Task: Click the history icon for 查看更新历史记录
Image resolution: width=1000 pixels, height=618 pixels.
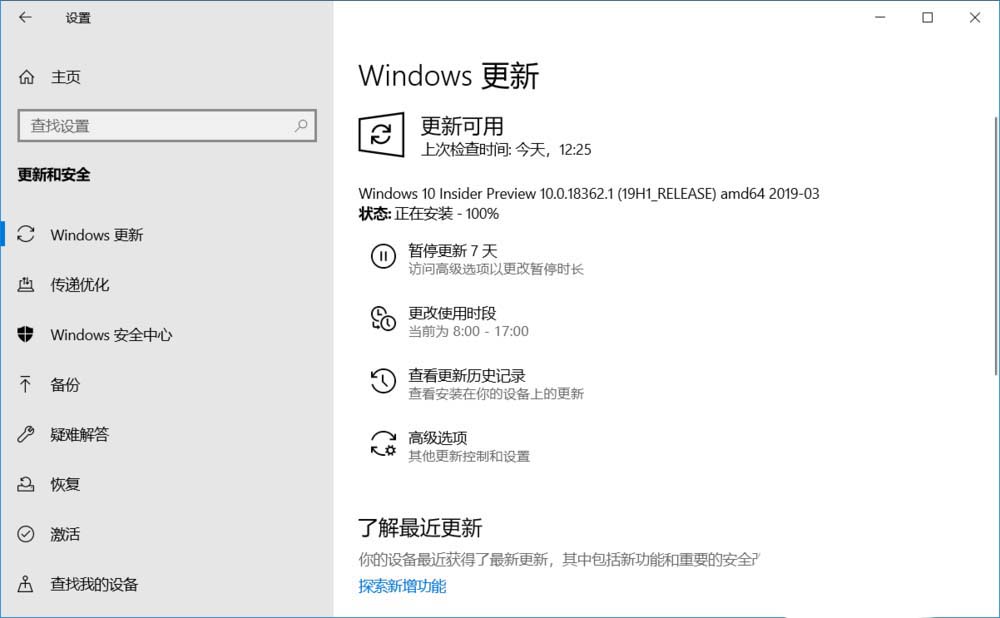Action: tap(383, 381)
